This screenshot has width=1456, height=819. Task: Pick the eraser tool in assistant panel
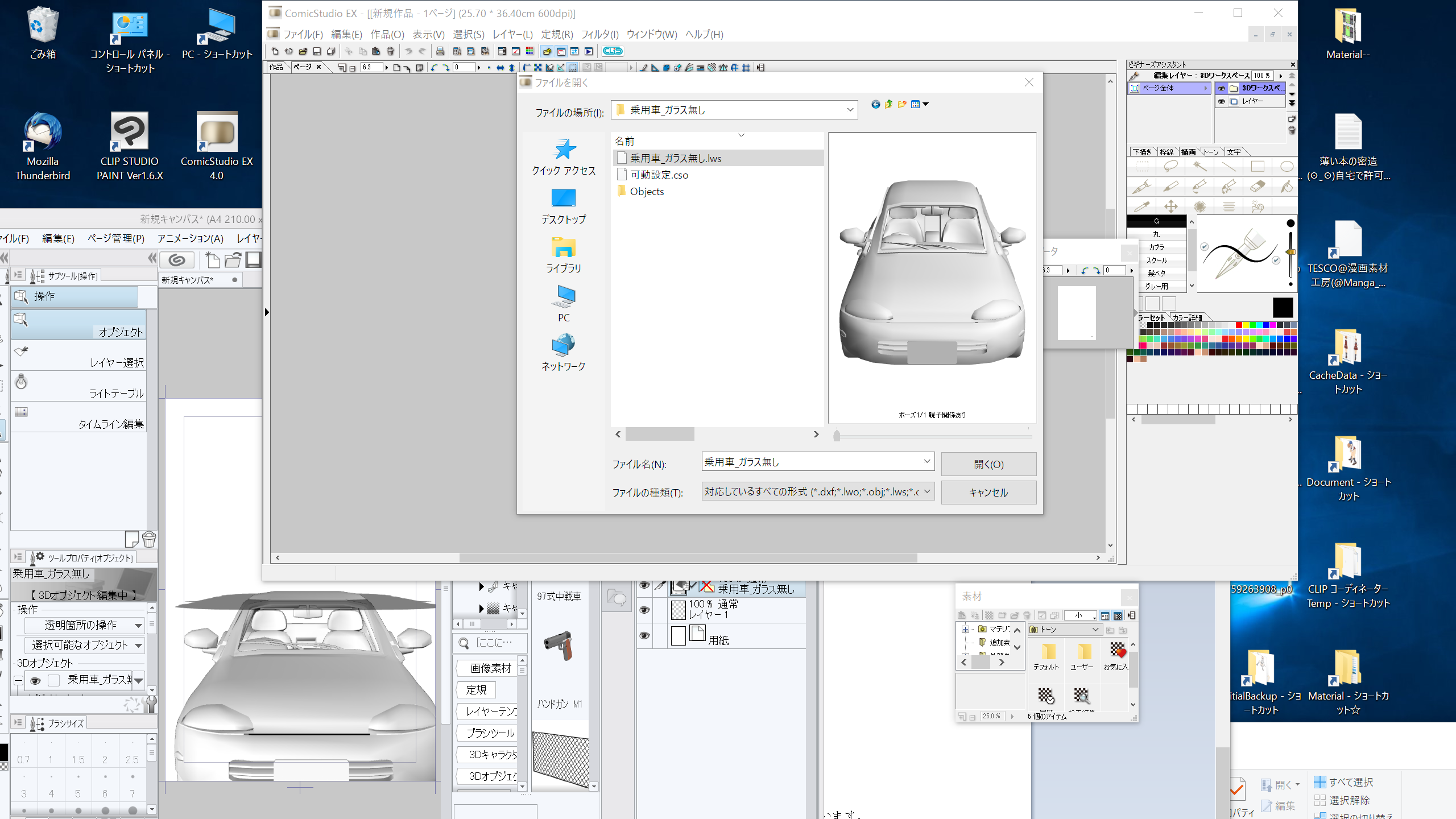click(1258, 187)
